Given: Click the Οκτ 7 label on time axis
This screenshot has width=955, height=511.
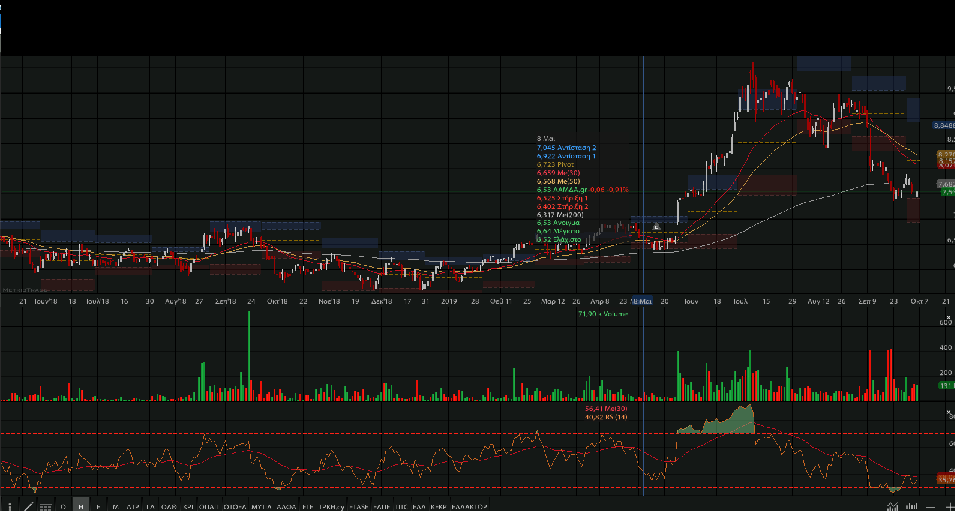Looking at the screenshot, I should click(x=919, y=301).
